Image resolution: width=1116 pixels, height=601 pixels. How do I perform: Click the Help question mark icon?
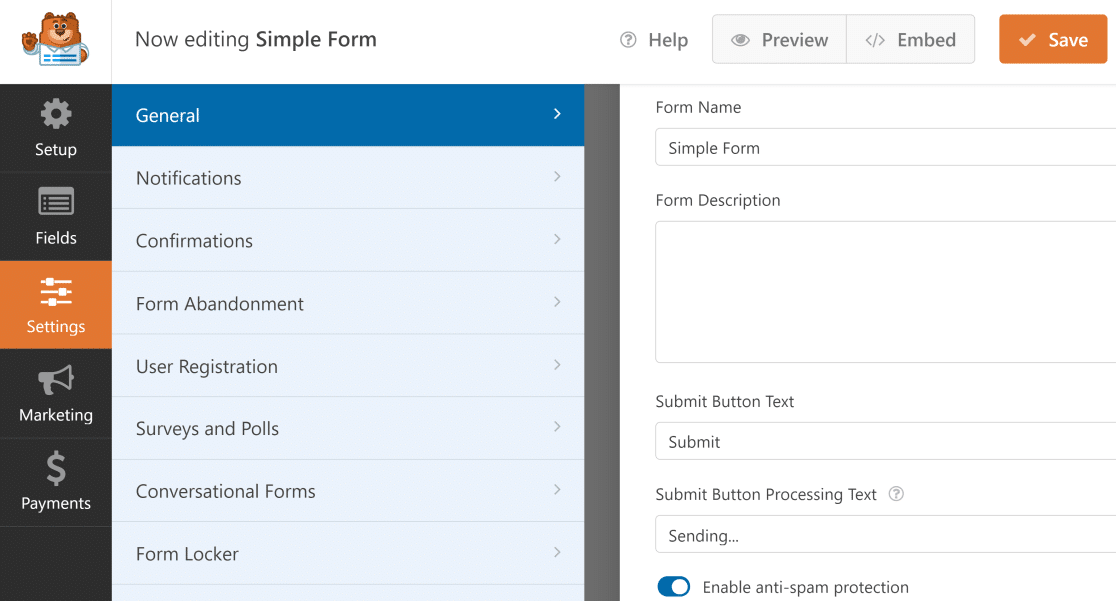click(628, 40)
